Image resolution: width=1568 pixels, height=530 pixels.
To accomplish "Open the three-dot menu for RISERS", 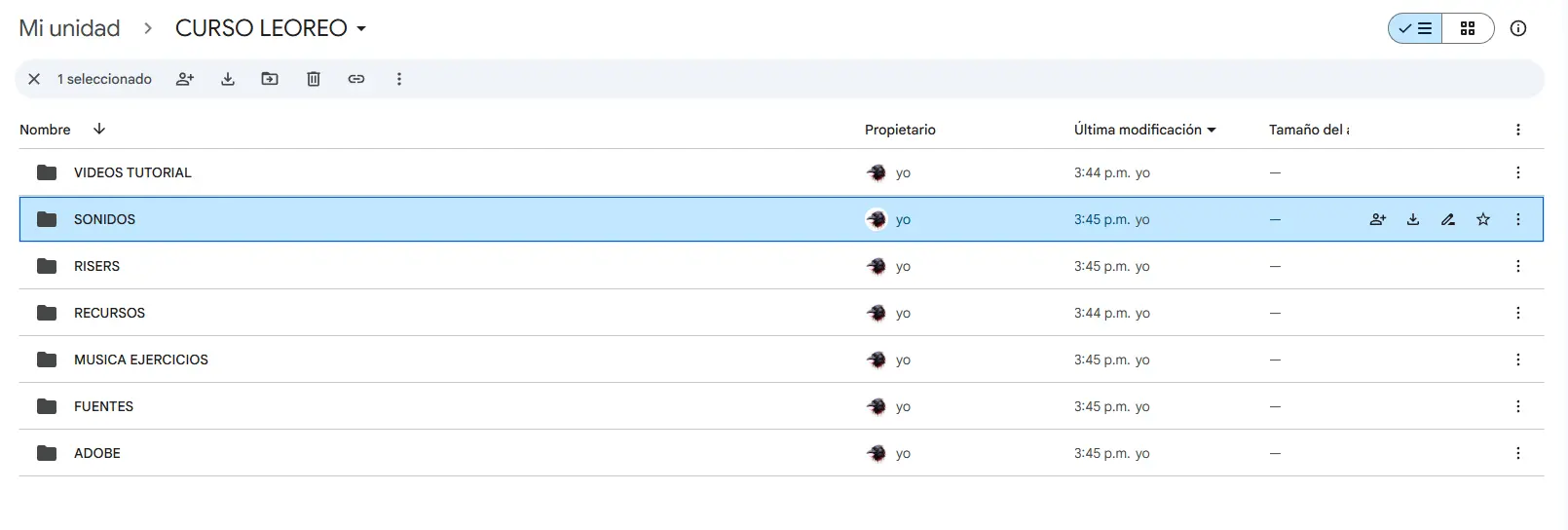I will (x=1518, y=266).
